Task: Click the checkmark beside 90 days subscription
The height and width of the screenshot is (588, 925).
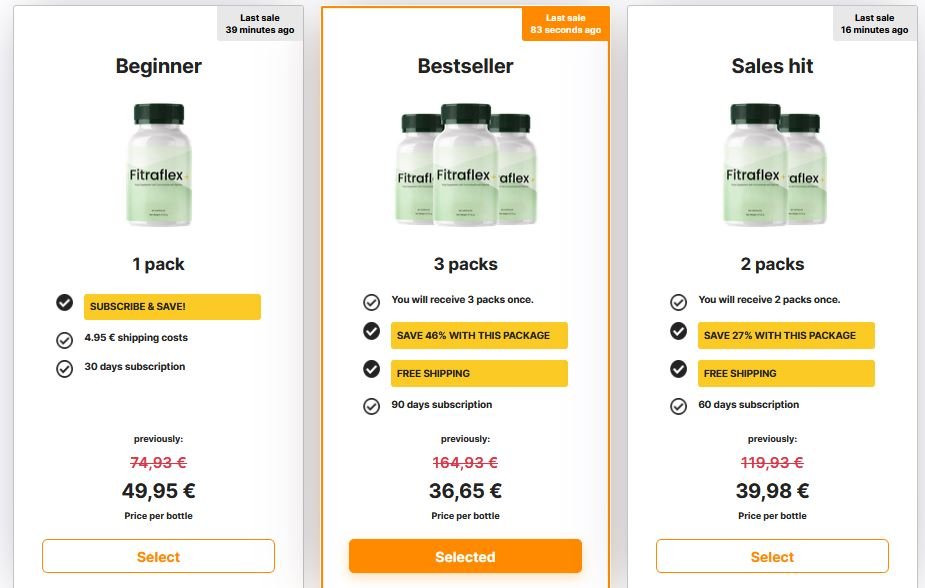Action: (371, 407)
